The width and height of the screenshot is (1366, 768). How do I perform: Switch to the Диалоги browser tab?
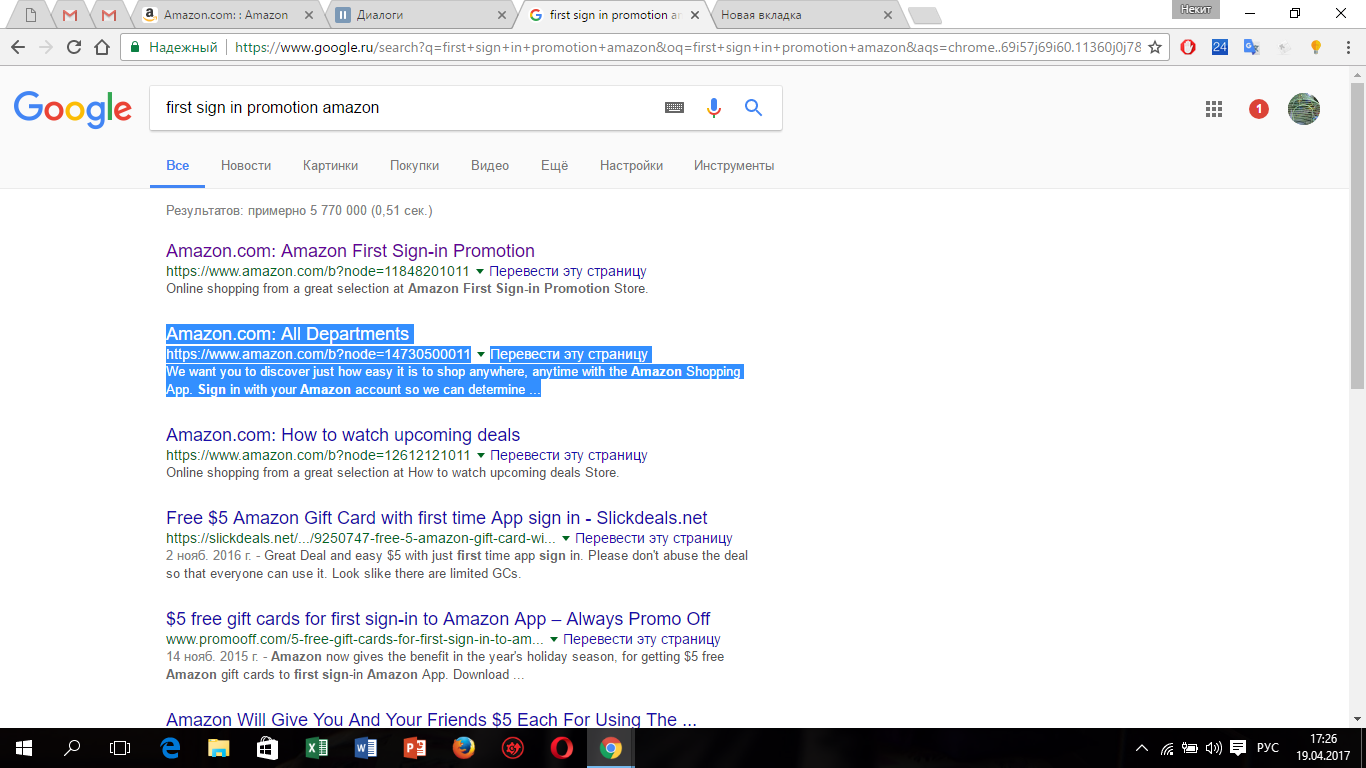tap(420, 15)
